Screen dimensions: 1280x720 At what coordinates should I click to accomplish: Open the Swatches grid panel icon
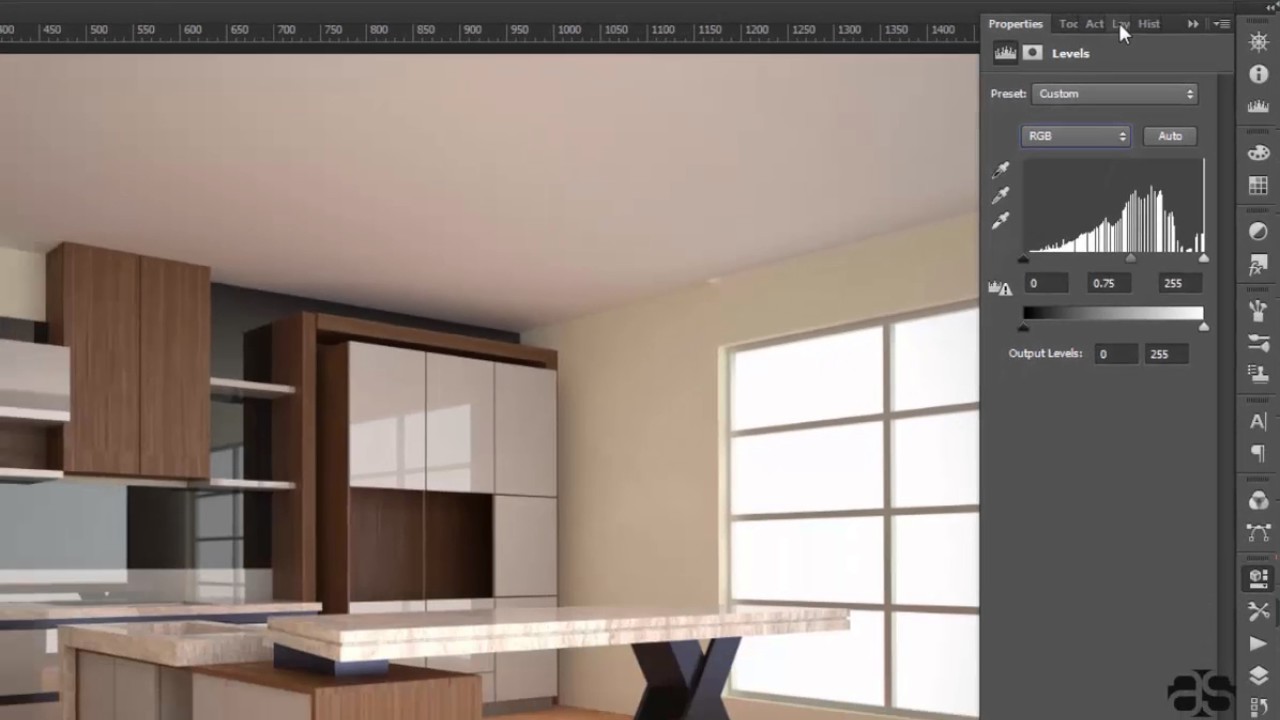(1258, 185)
